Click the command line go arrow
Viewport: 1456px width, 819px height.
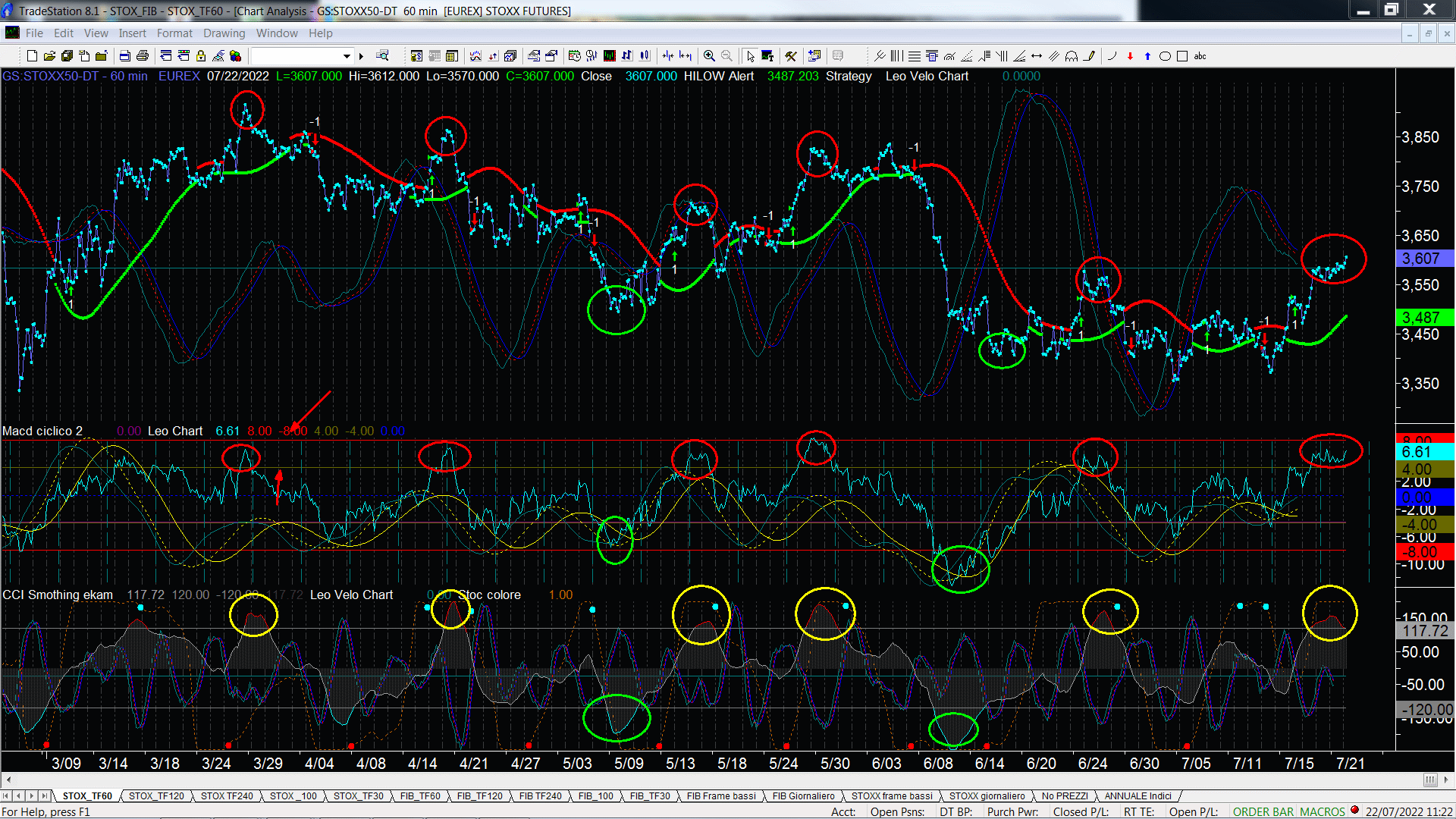[x=362, y=56]
